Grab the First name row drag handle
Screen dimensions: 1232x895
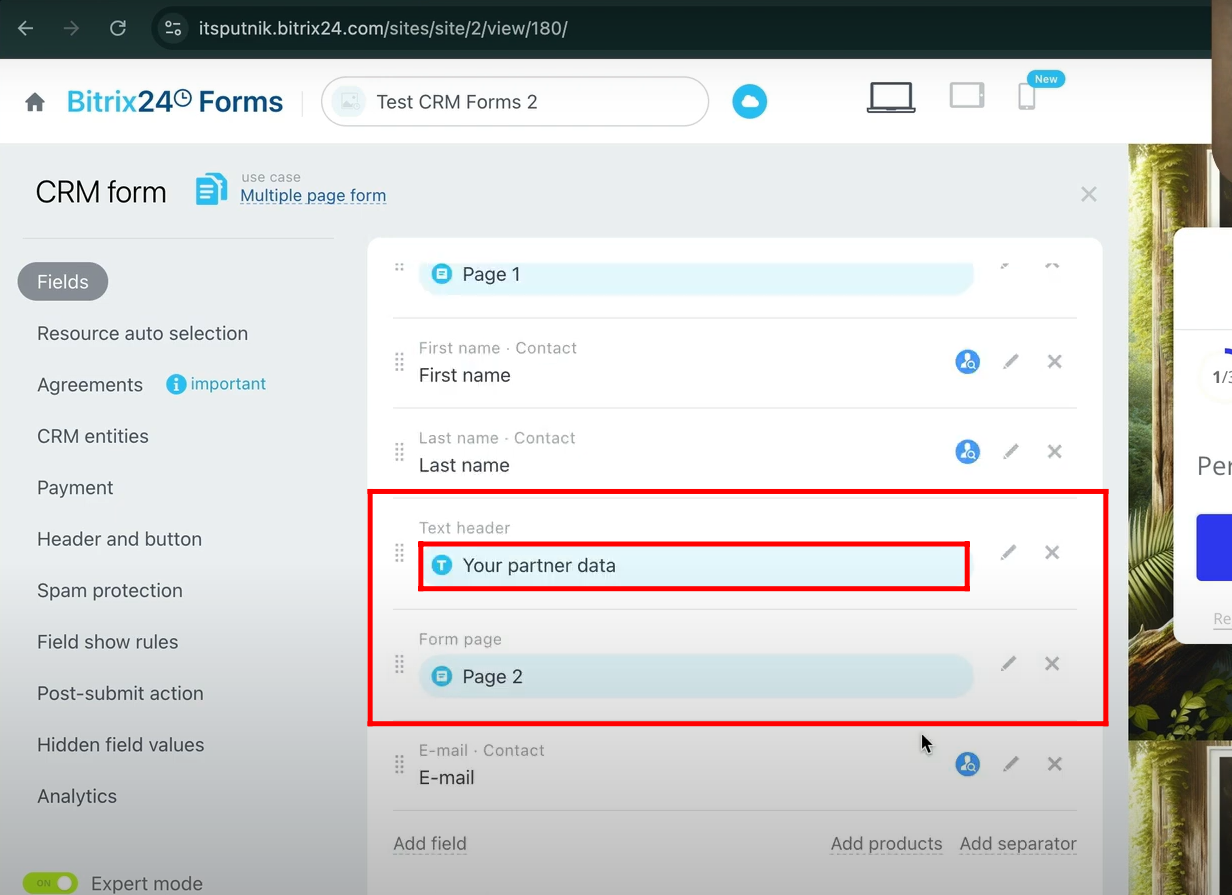tap(399, 362)
